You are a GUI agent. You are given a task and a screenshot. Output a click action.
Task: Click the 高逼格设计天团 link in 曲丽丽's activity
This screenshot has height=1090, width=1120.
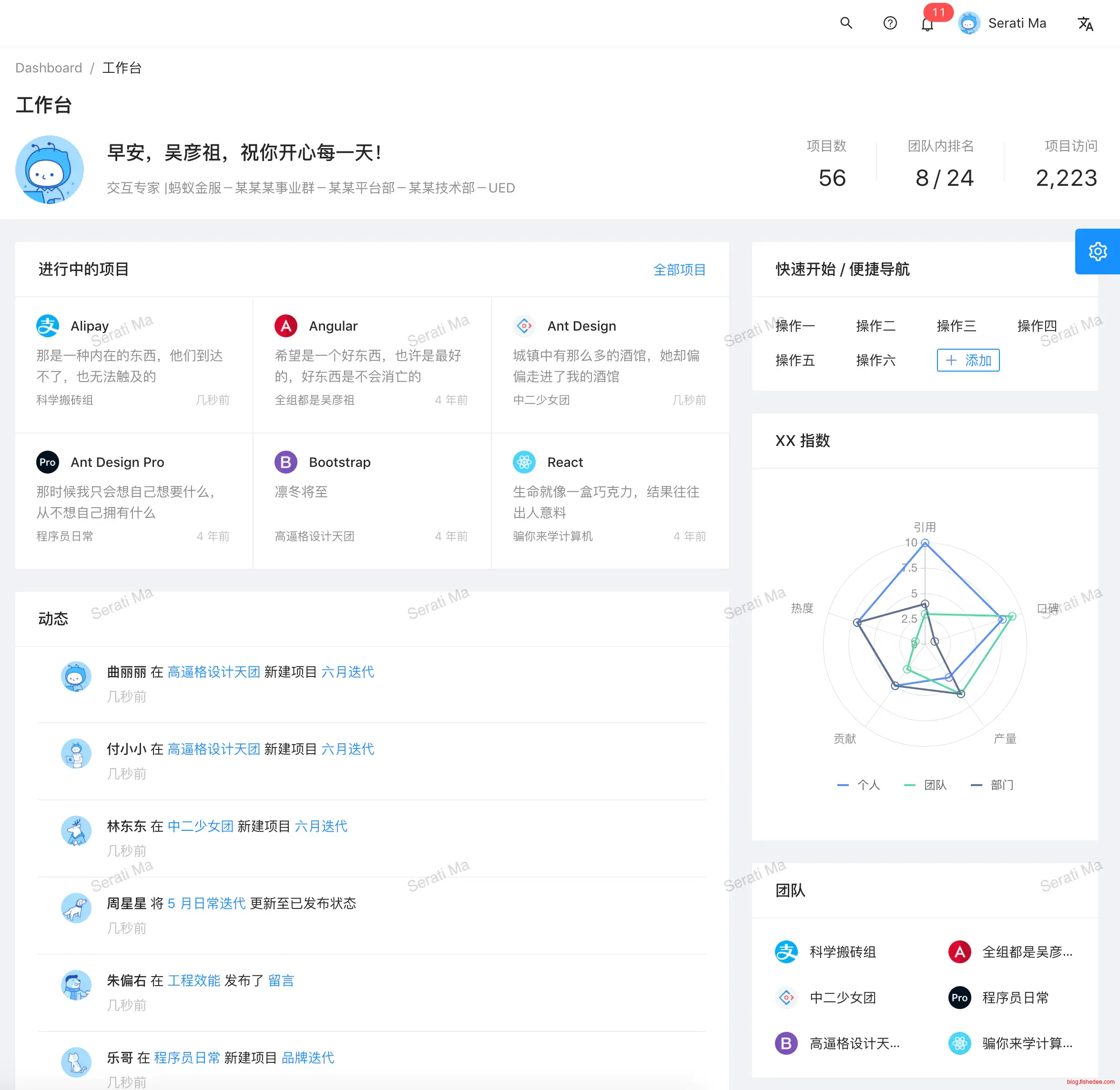pos(214,672)
